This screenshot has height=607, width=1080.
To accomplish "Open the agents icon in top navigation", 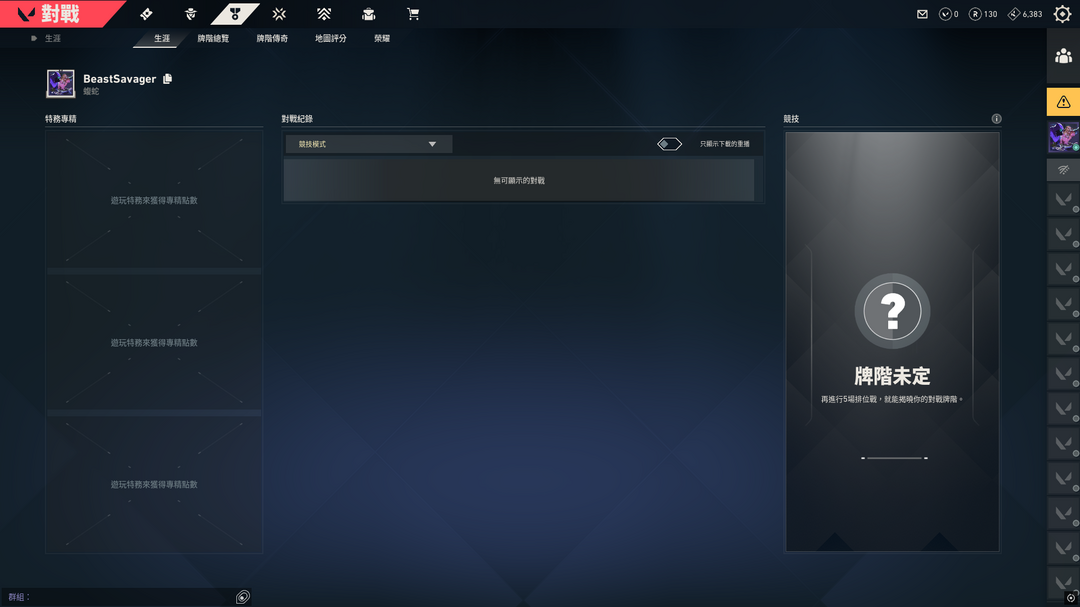I will [191, 14].
